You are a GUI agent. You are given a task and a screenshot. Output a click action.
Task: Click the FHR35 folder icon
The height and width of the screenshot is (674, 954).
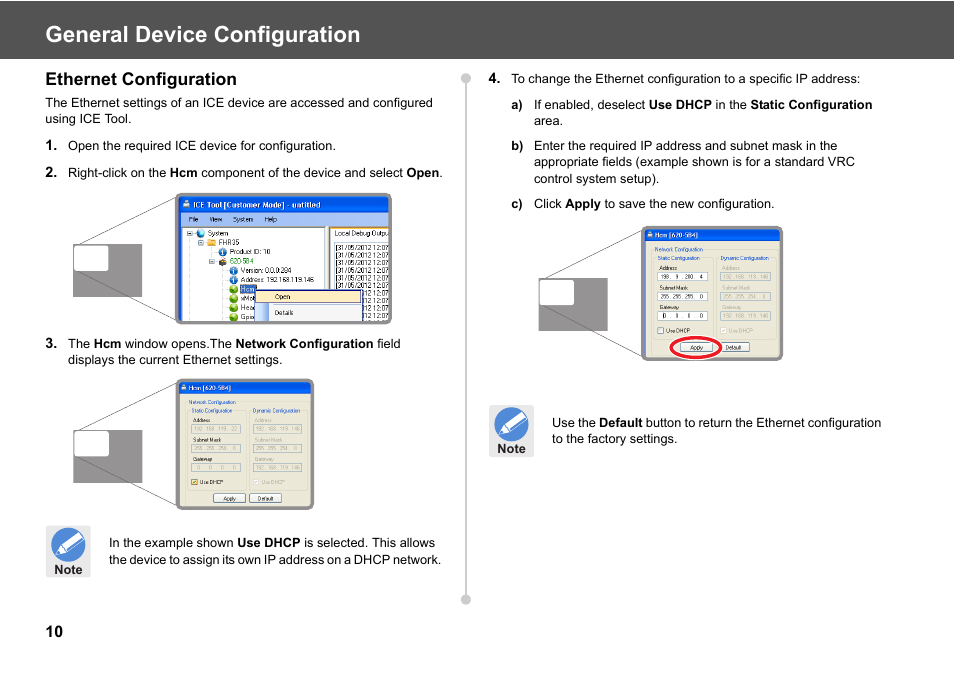pyautogui.click(x=212, y=243)
